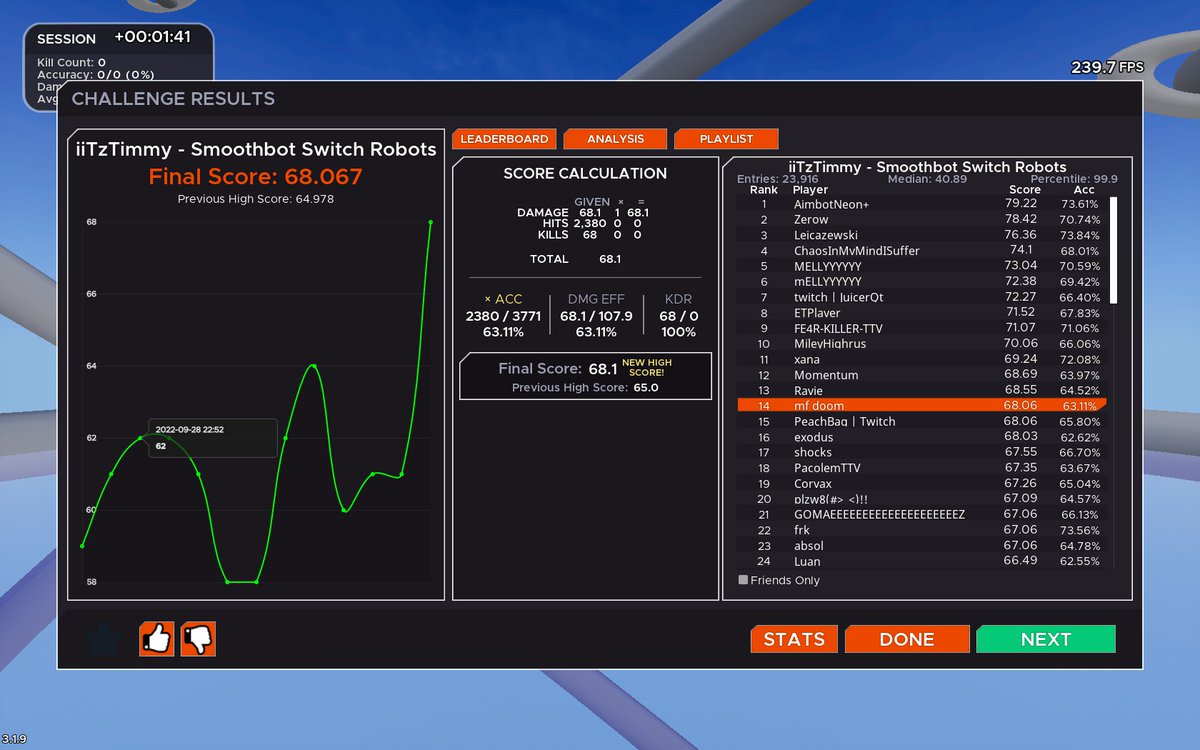Select leaderboard row Momentum

point(923,375)
